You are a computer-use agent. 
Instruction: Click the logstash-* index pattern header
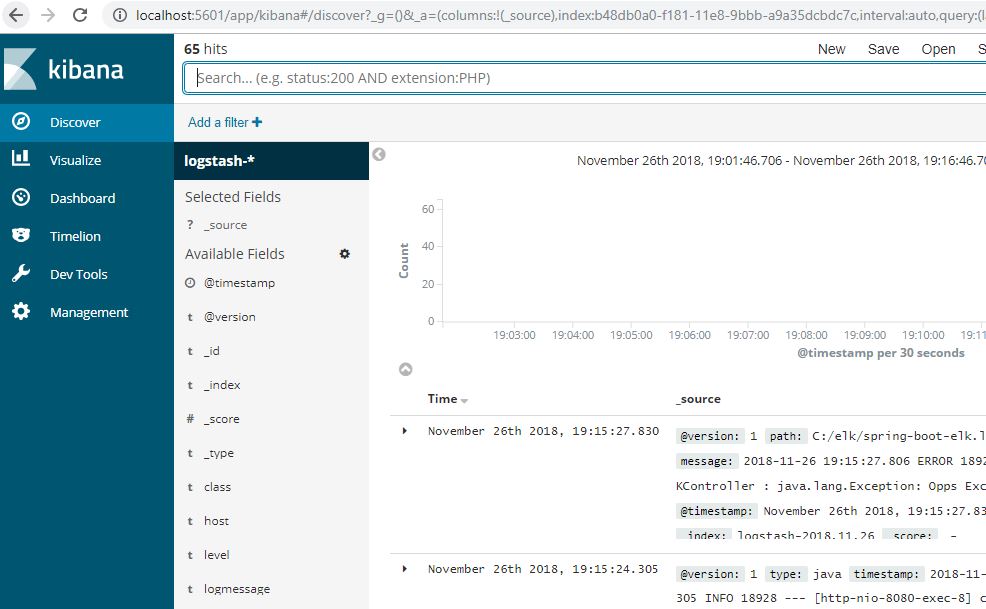[x=272, y=160]
